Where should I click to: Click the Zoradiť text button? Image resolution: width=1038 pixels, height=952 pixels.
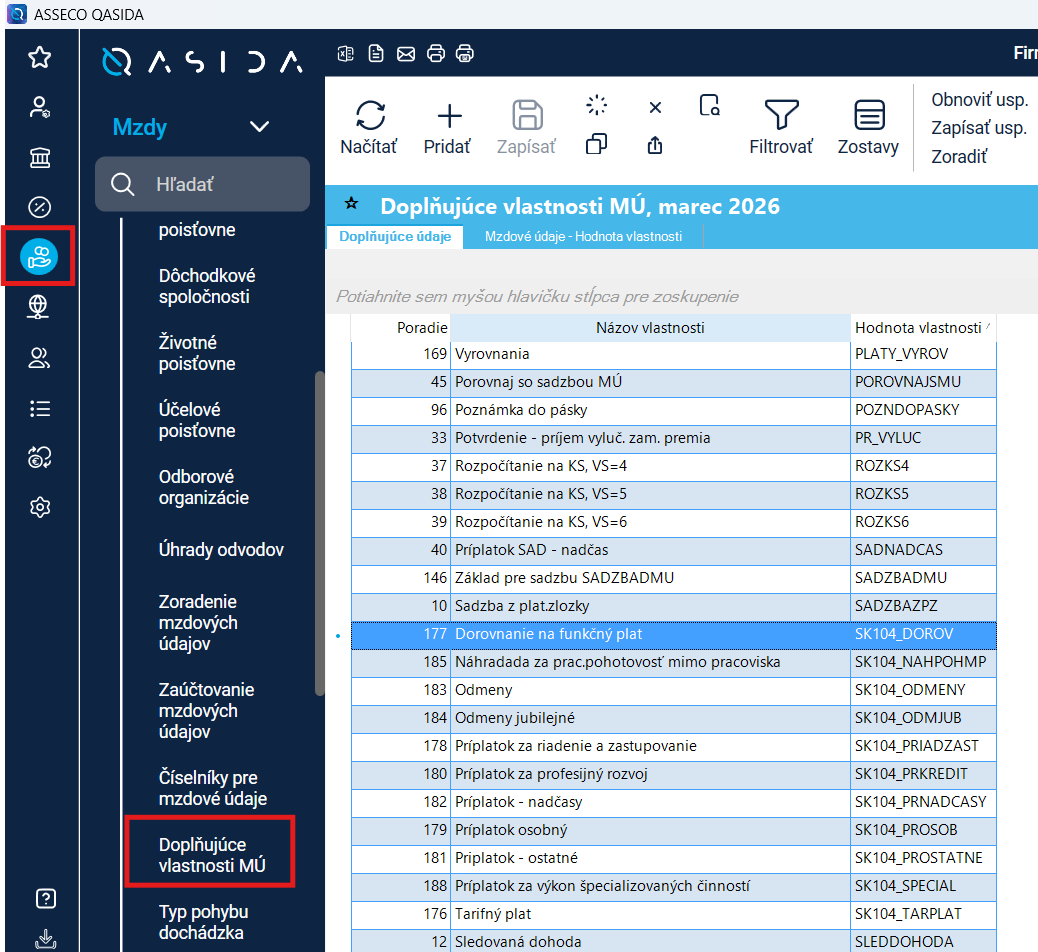(x=959, y=157)
